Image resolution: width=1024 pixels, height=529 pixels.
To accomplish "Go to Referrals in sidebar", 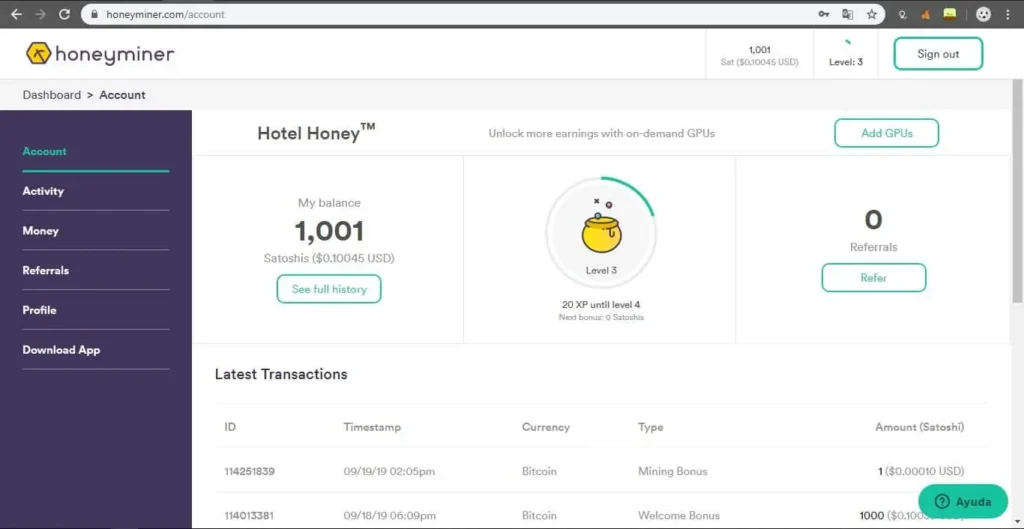I will pos(46,270).
